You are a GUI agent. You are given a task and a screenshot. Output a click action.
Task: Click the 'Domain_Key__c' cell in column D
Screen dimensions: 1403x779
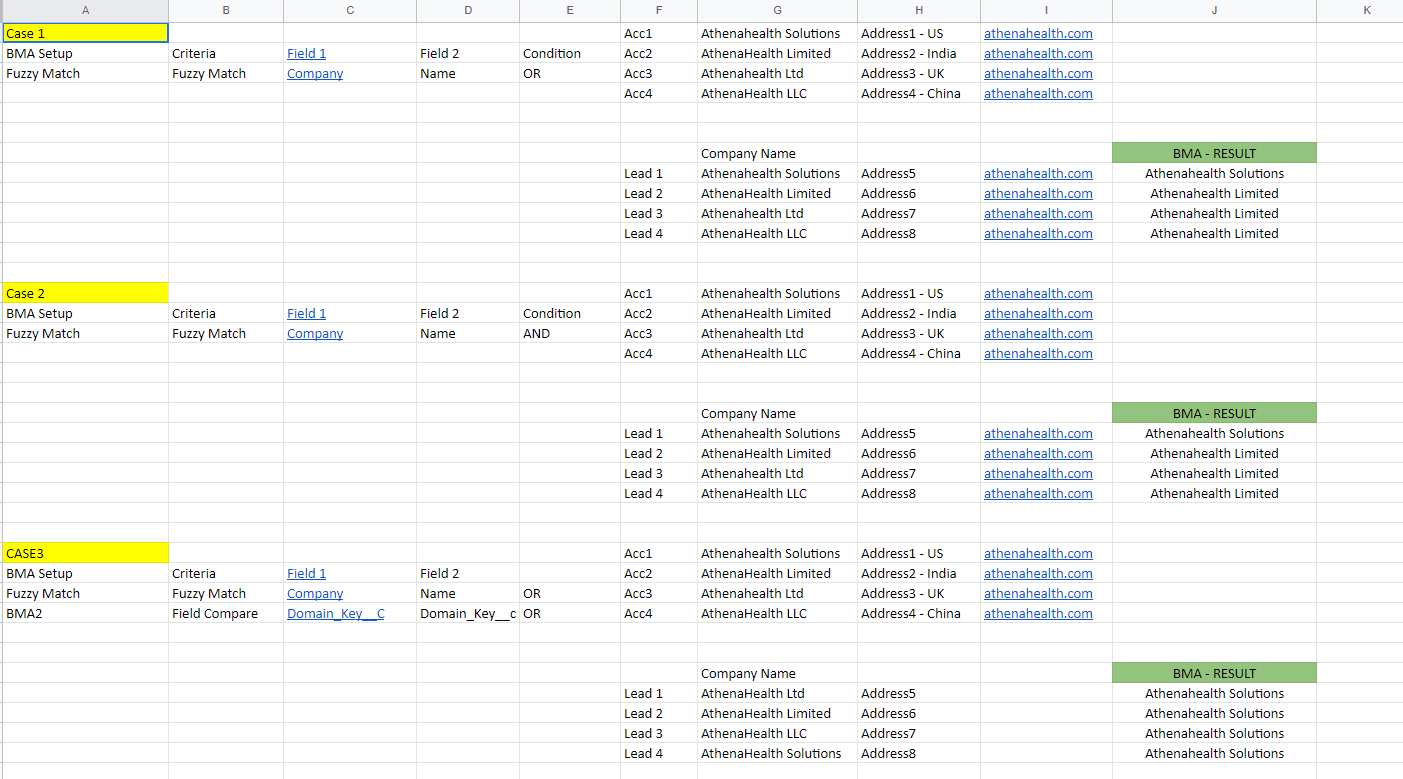(x=468, y=613)
